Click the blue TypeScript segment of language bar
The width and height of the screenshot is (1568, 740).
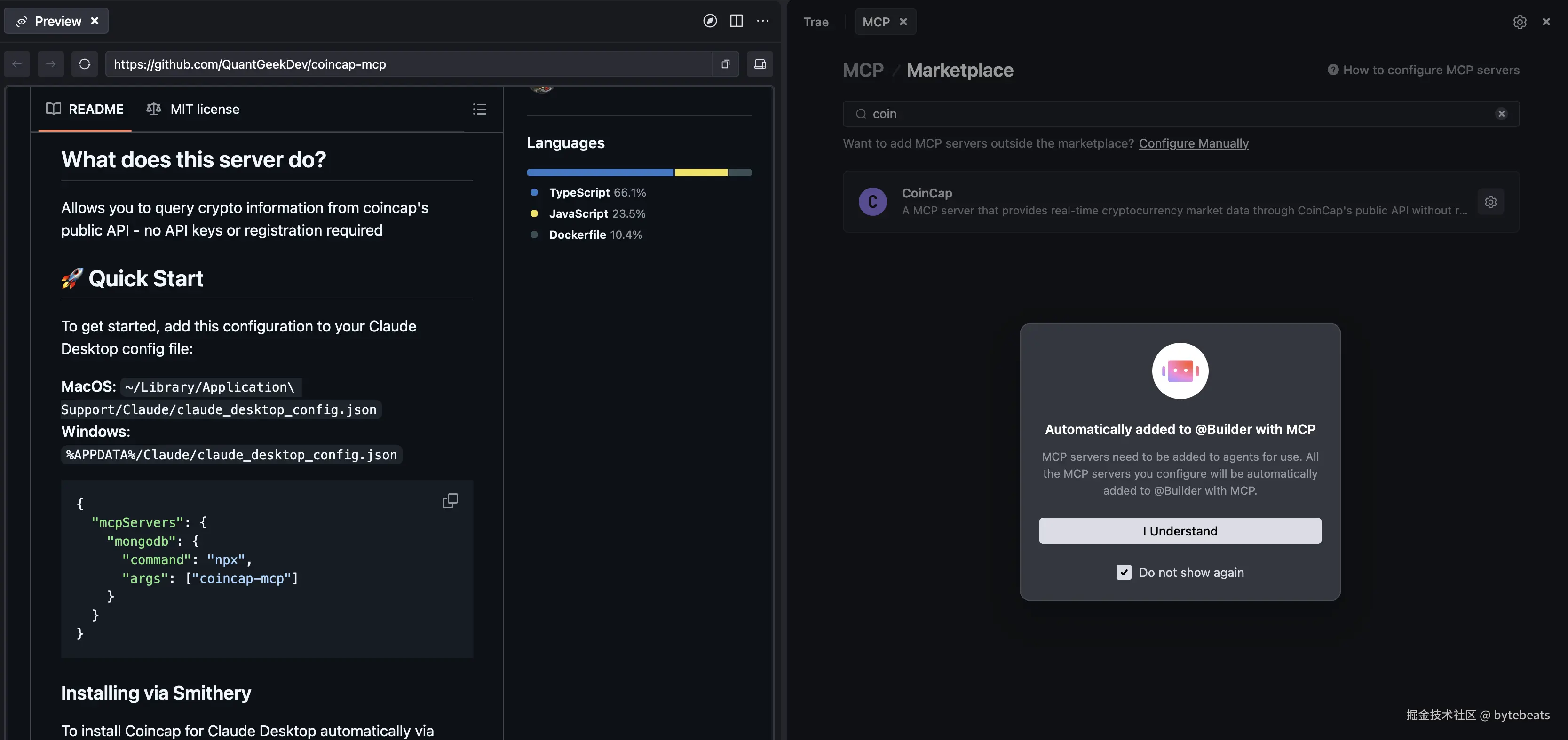(600, 173)
